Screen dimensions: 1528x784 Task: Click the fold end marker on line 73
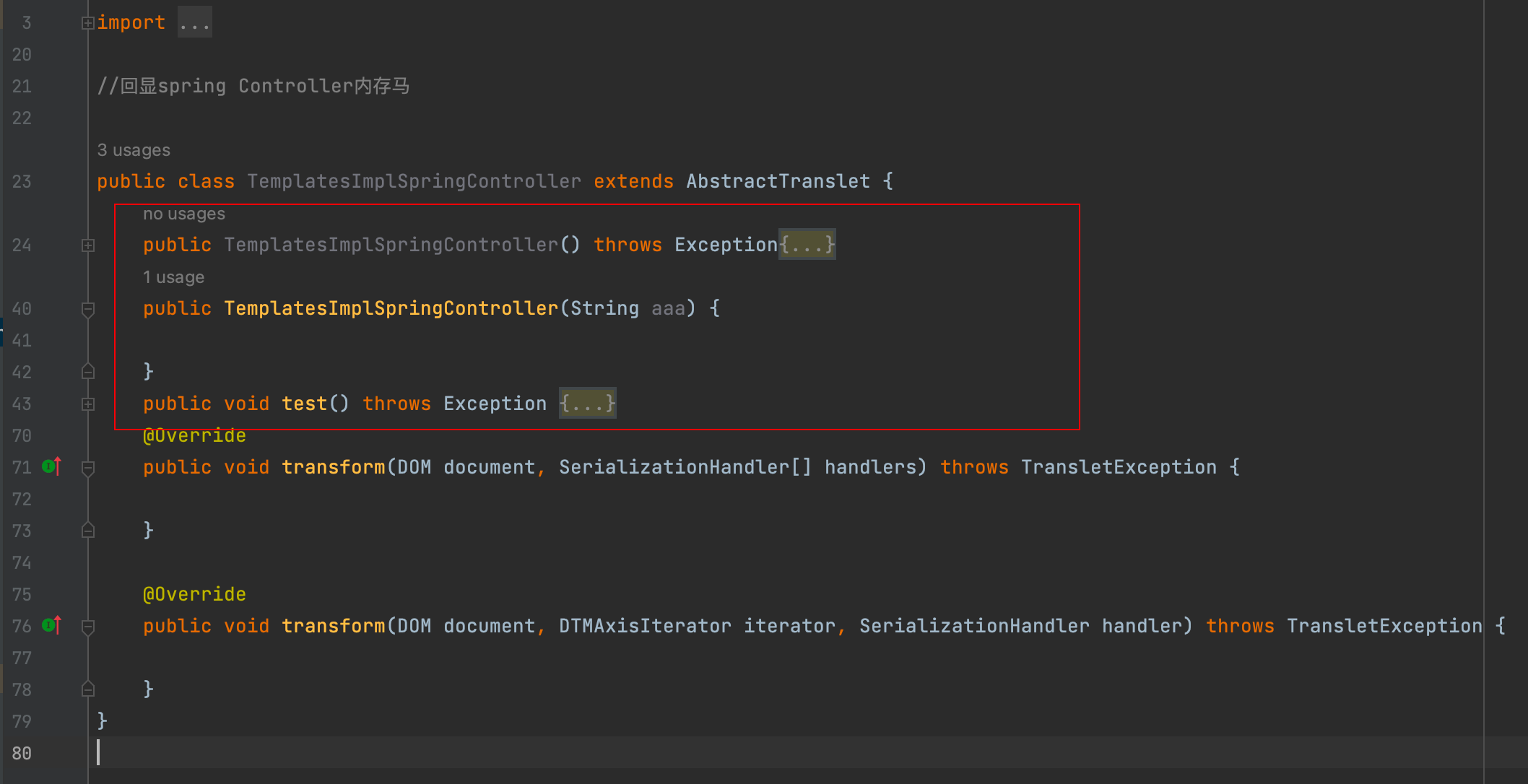pos(88,531)
